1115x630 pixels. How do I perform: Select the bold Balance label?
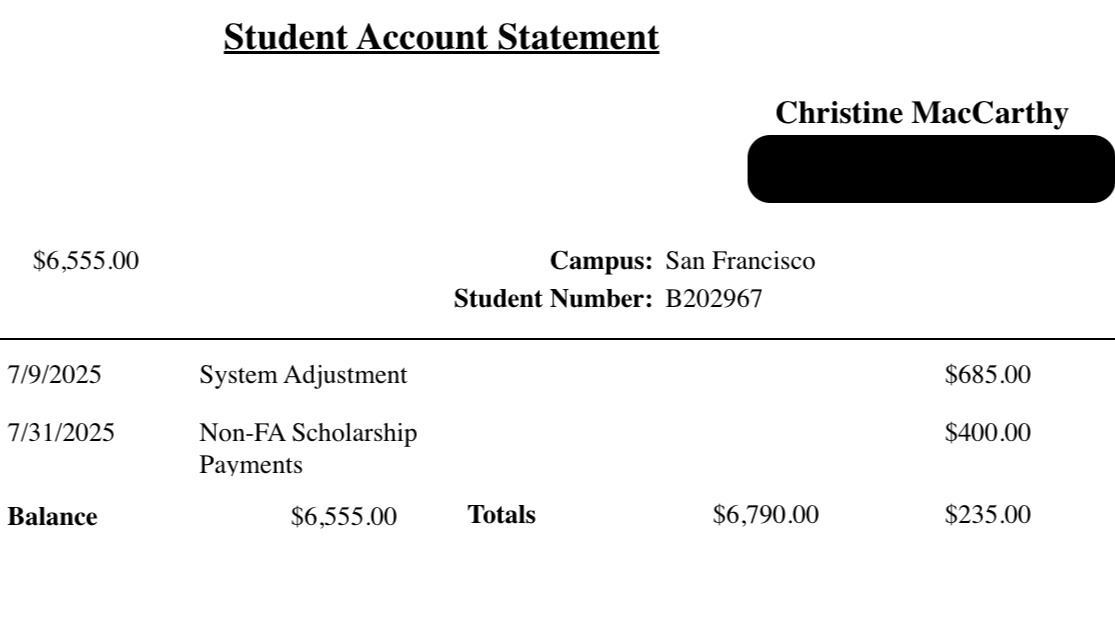[x=52, y=517]
